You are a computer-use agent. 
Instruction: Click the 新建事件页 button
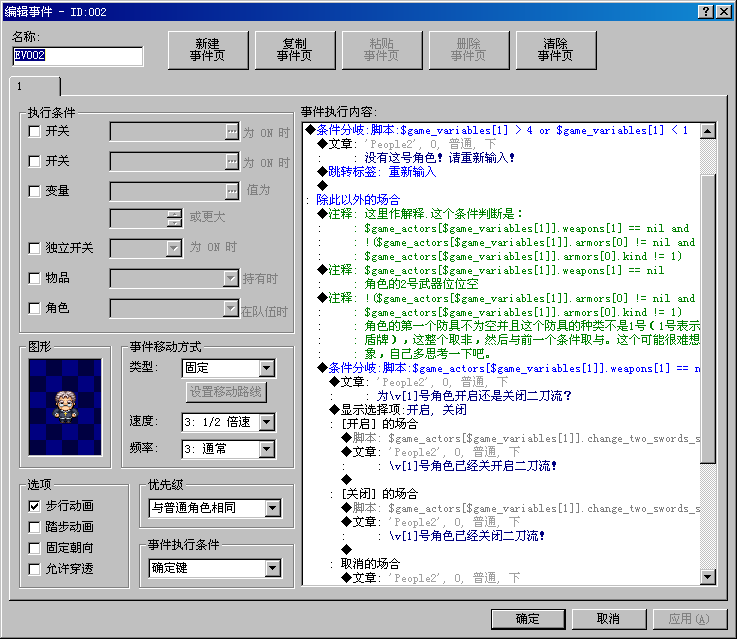pyautogui.click(x=208, y=50)
